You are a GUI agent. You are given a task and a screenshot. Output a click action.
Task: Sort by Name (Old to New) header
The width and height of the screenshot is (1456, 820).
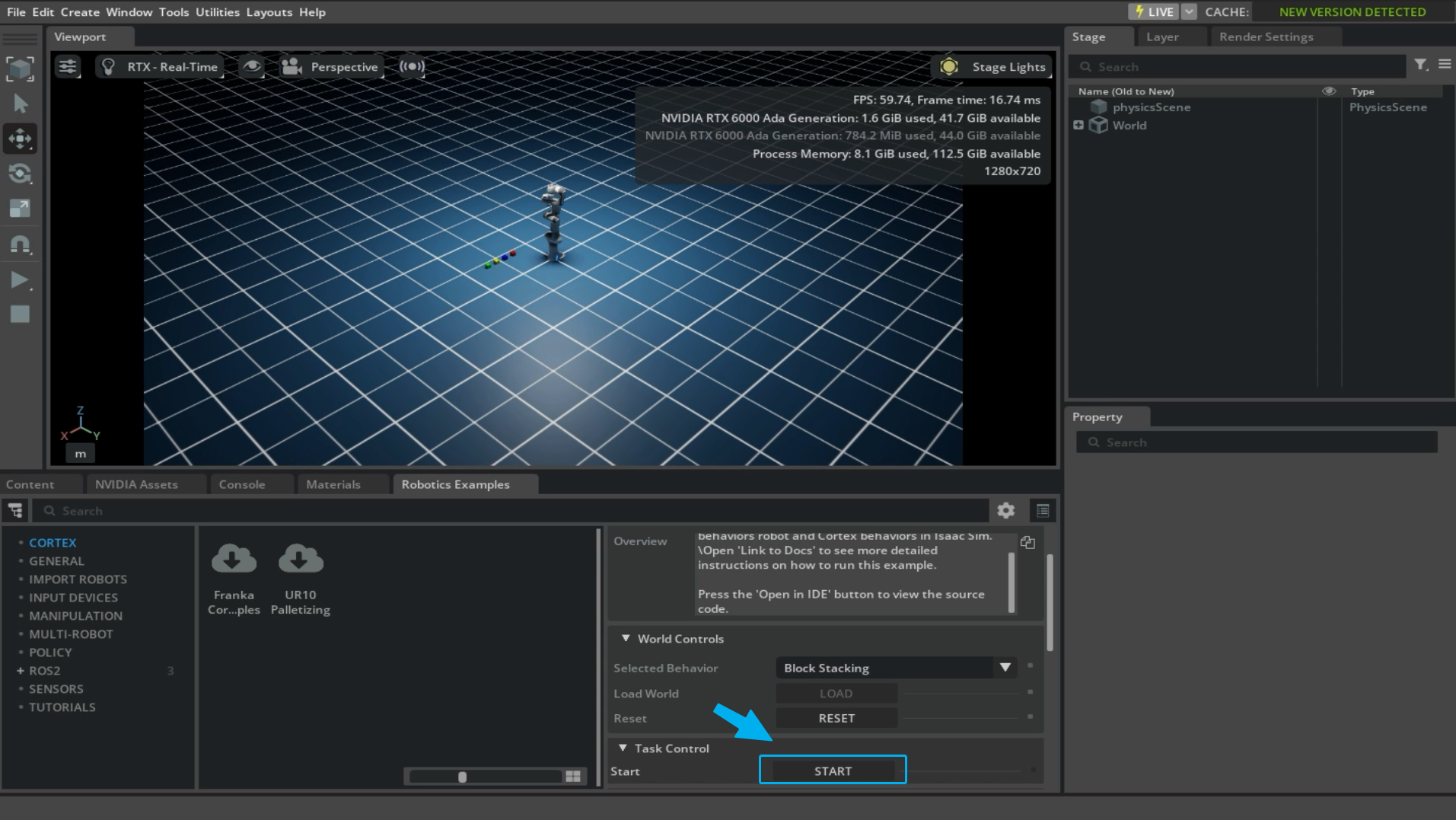pos(1126,91)
